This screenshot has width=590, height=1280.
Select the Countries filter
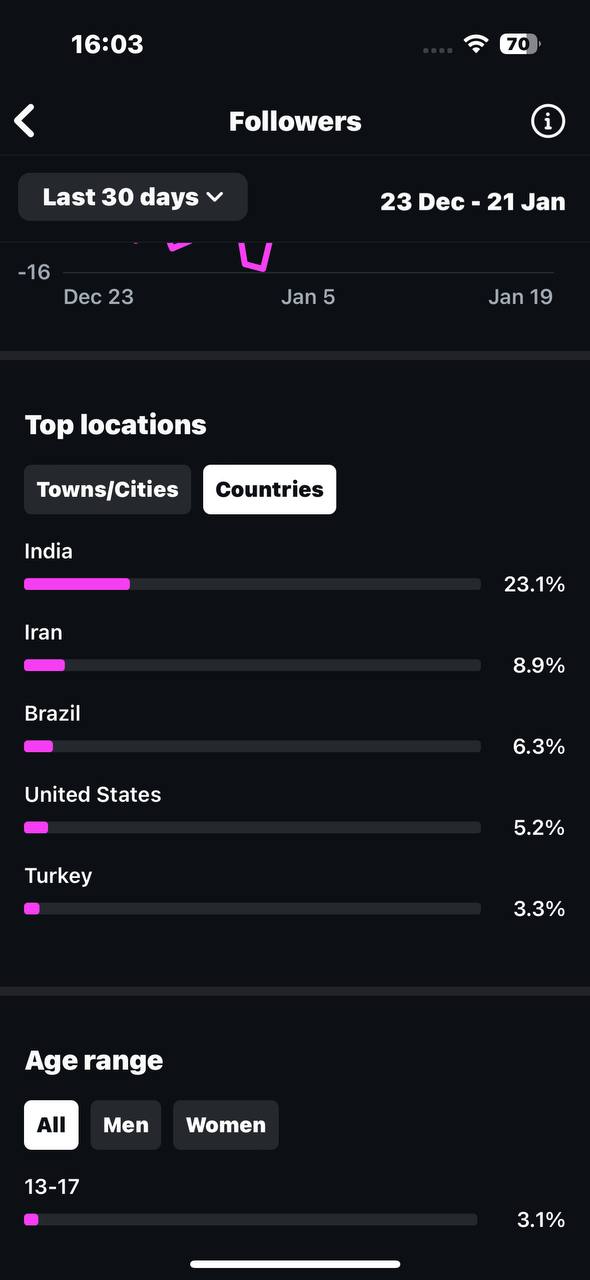pyautogui.click(x=270, y=490)
